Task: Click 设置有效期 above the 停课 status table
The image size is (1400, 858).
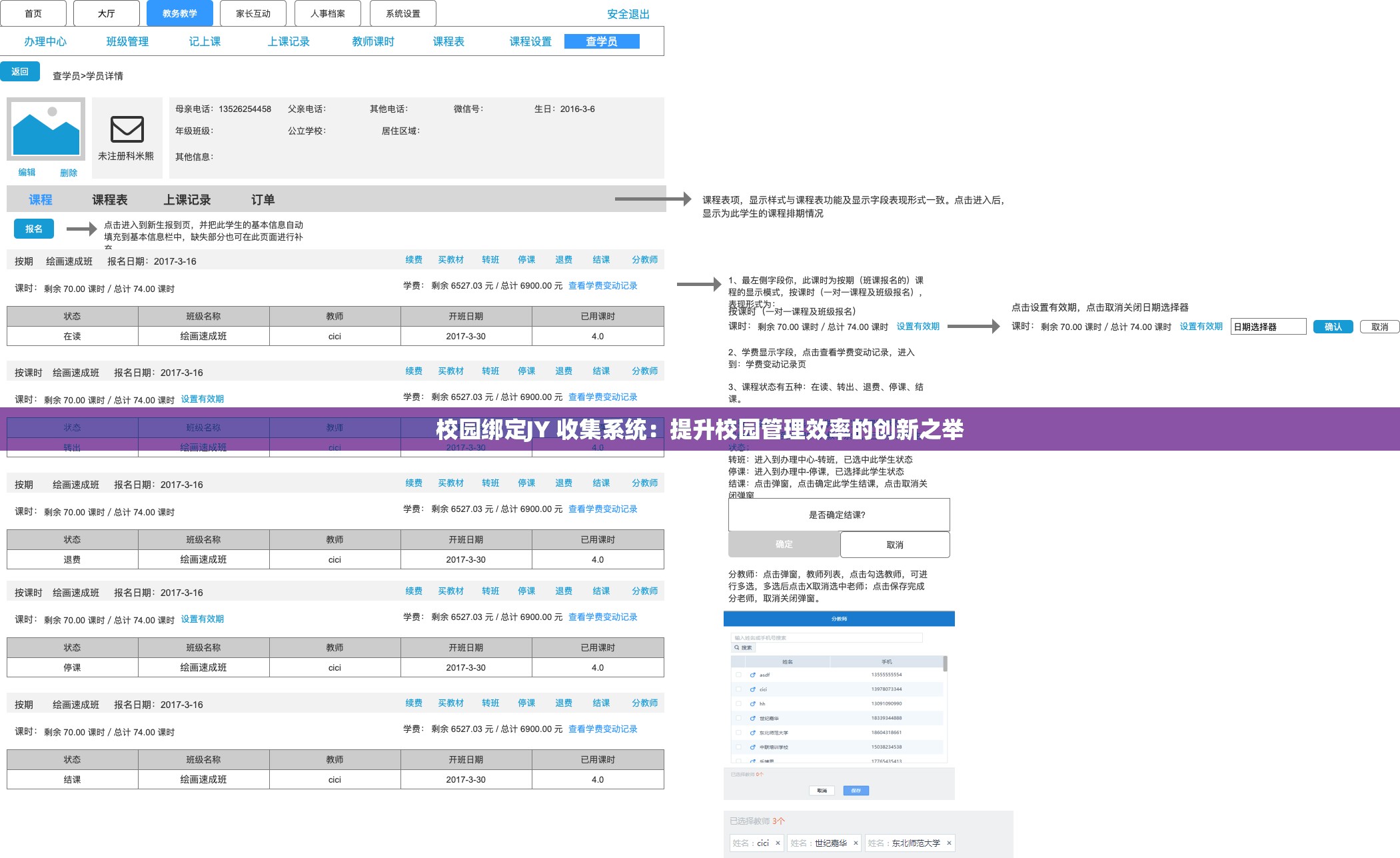Action: coord(203,619)
